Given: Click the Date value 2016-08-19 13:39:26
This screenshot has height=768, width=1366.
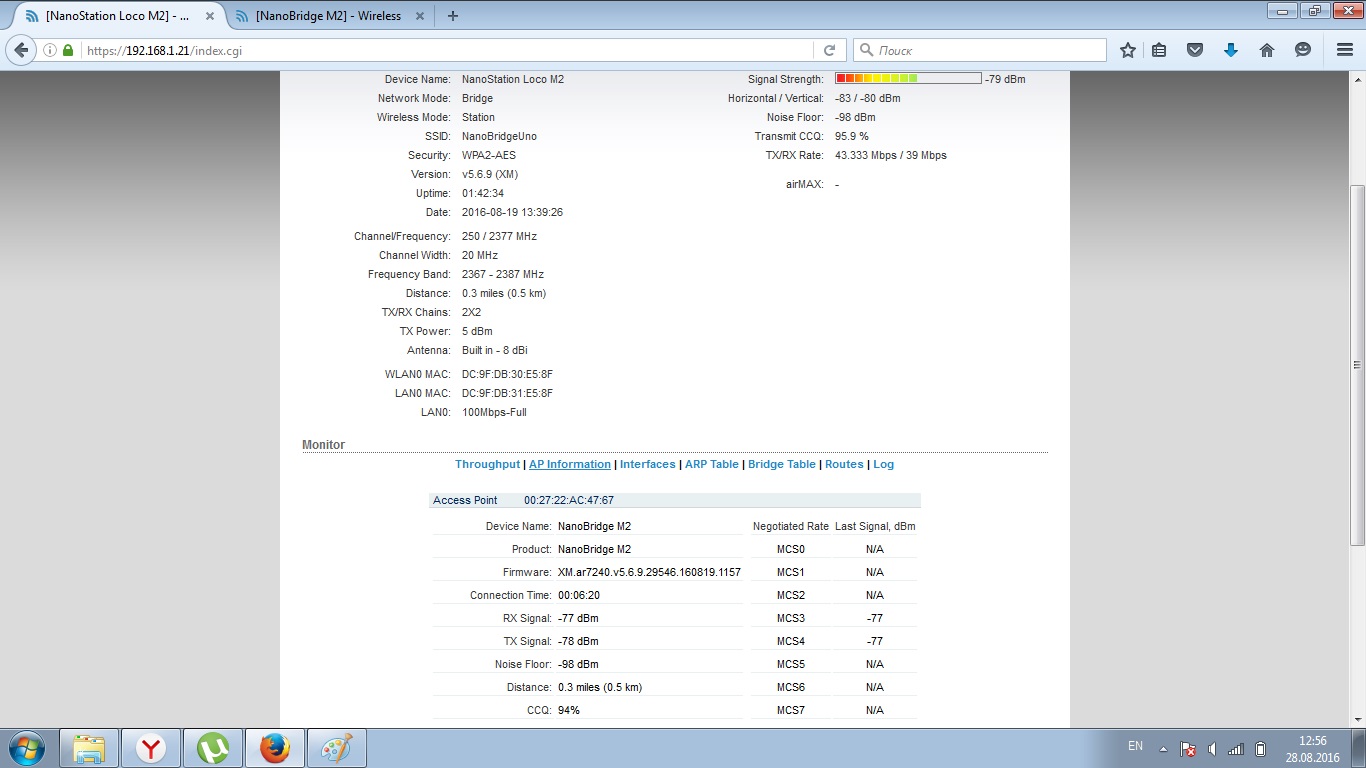Looking at the screenshot, I should pyautogui.click(x=512, y=212).
